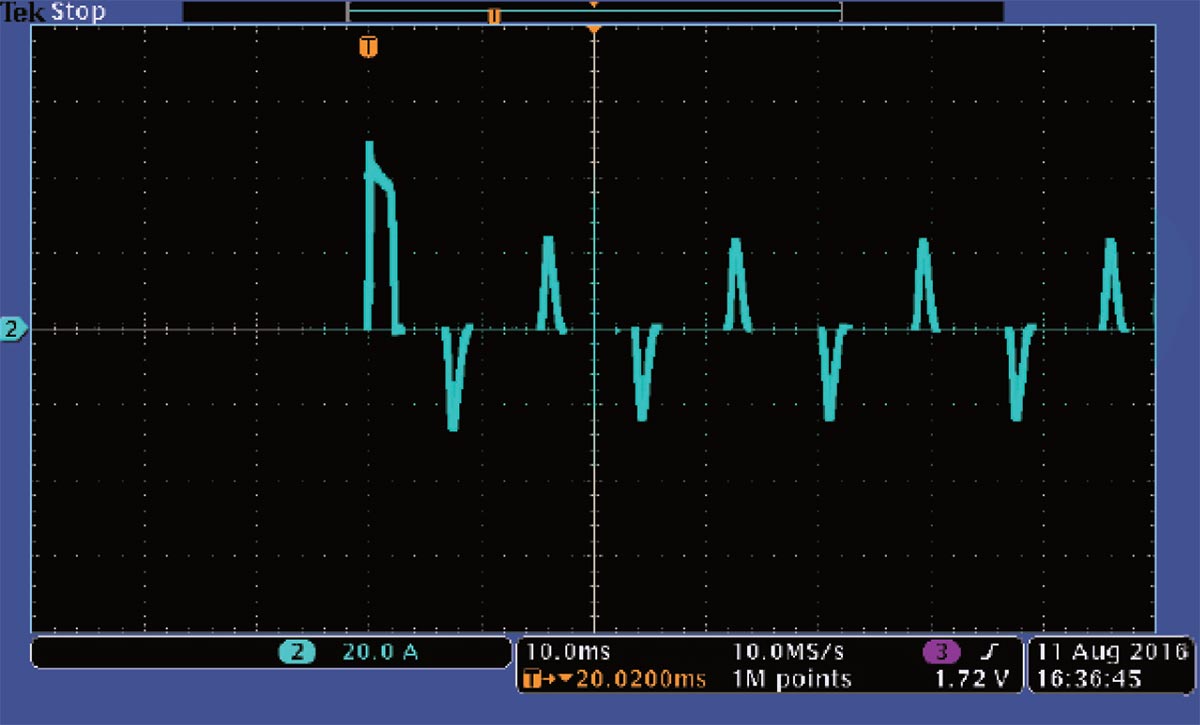Click the waveform record overview bar at the top

tap(593, 12)
